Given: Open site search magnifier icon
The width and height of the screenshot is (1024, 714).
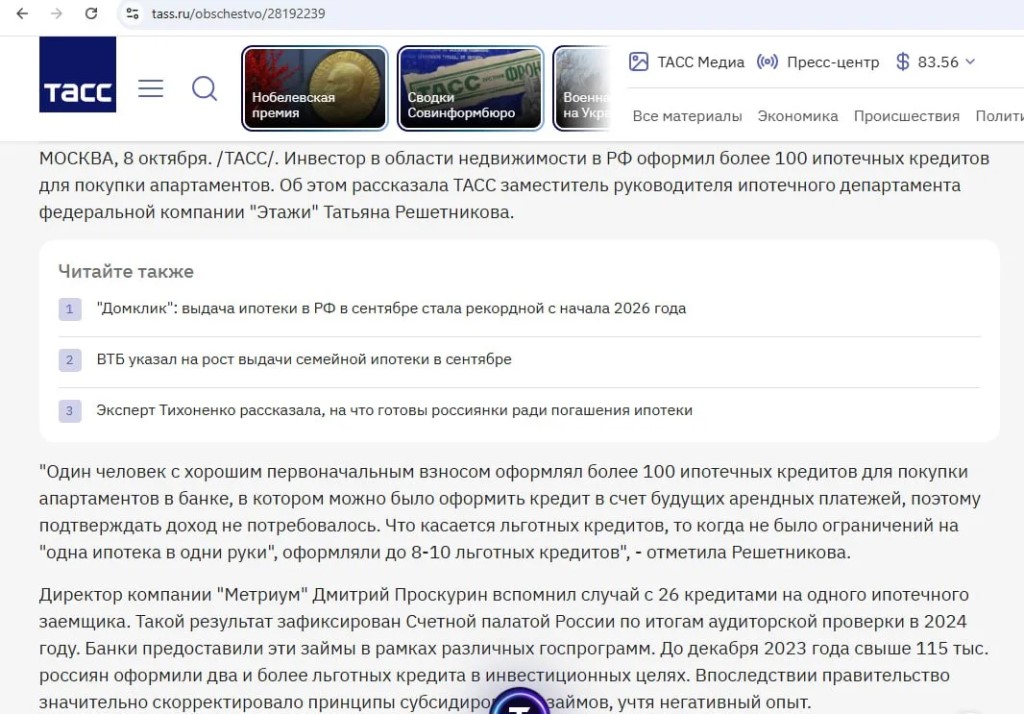Looking at the screenshot, I should point(204,88).
